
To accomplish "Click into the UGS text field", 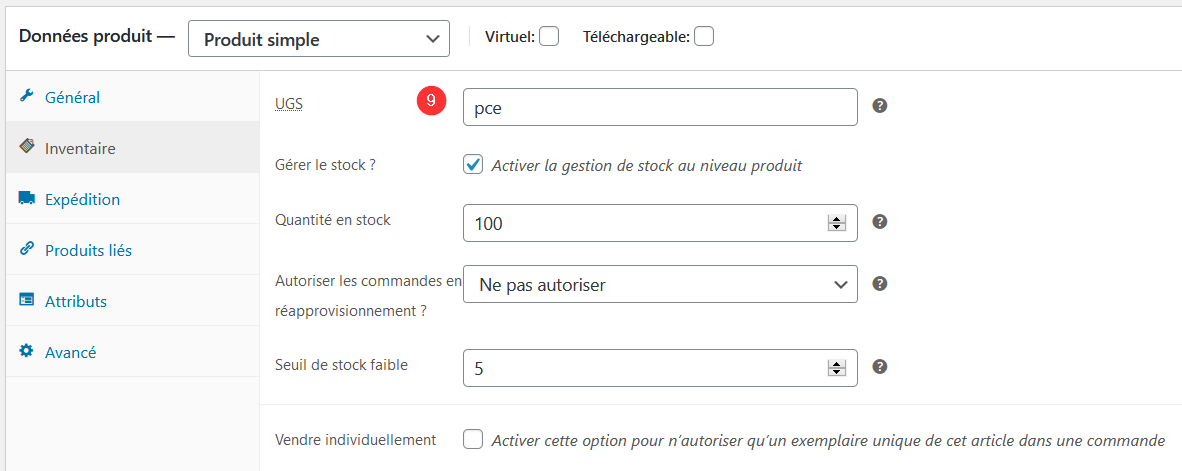I will [x=660, y=107].
